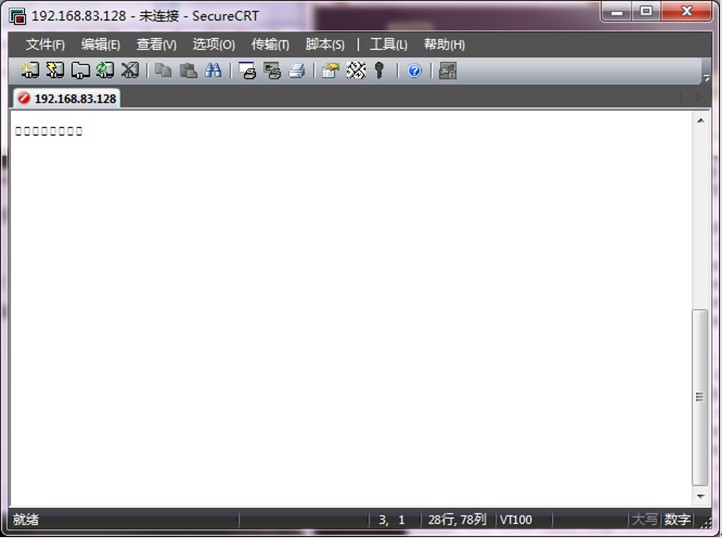The height and width of the screenshot is (538, 722).
Task: Click the window resize grip in status bar
Action: point(705,521)
